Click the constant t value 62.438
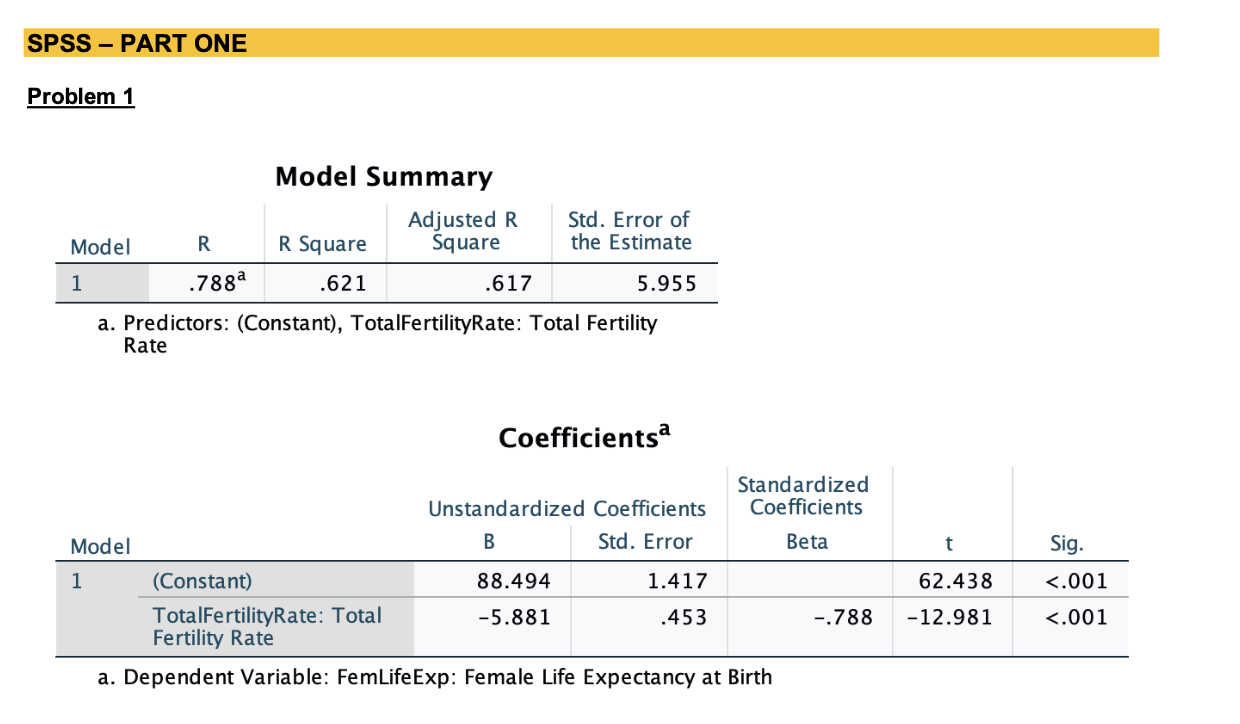This screenshot has height=724, width=1240. point(956,581)
